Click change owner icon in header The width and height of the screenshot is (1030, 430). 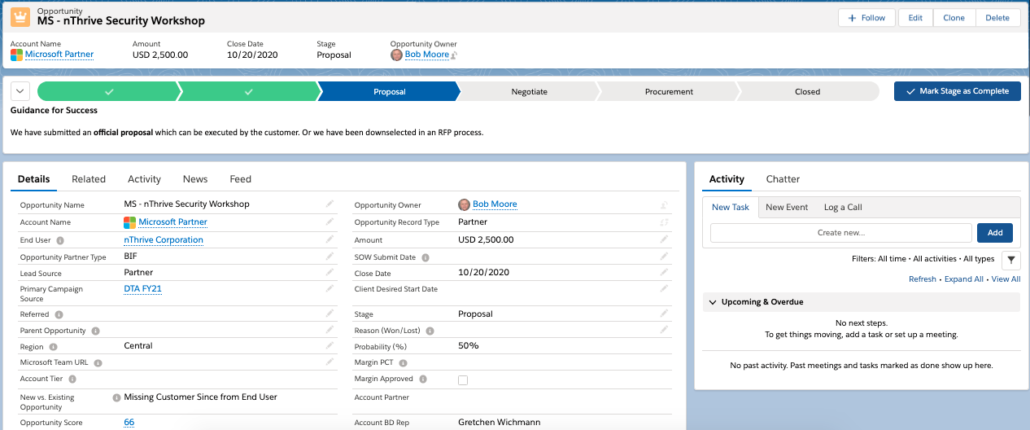click(x=454, y=55)
